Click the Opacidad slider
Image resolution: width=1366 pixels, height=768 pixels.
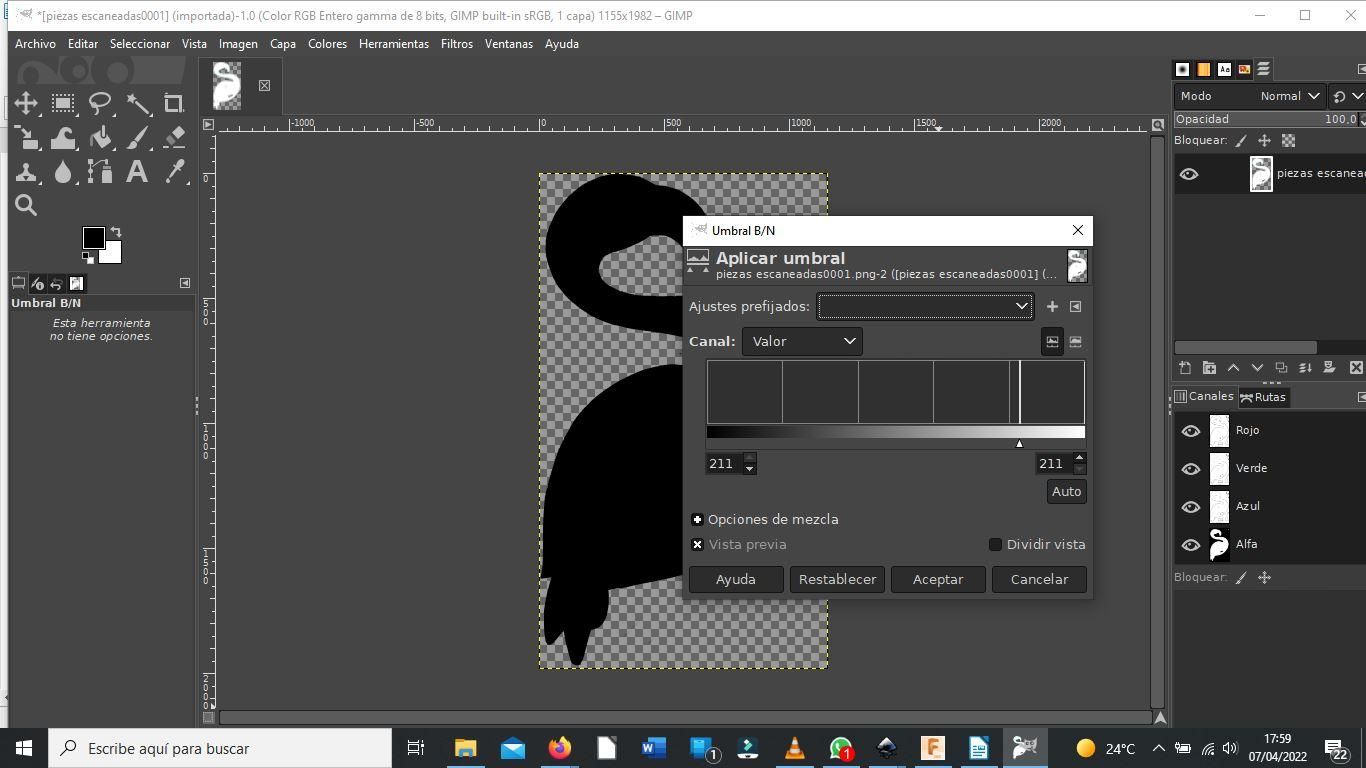(1265, 119)
